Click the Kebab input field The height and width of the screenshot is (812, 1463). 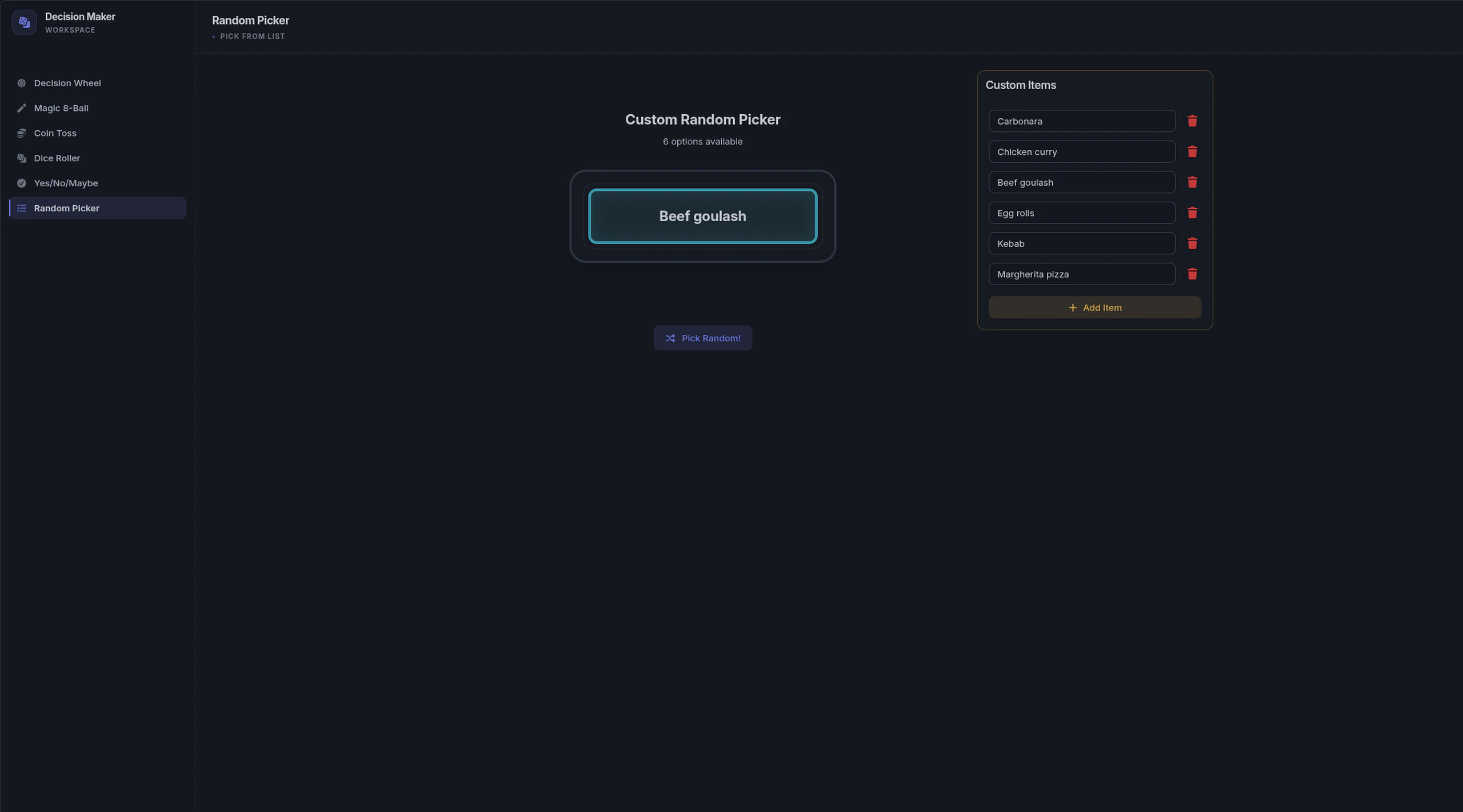(x=1082, y=243)
